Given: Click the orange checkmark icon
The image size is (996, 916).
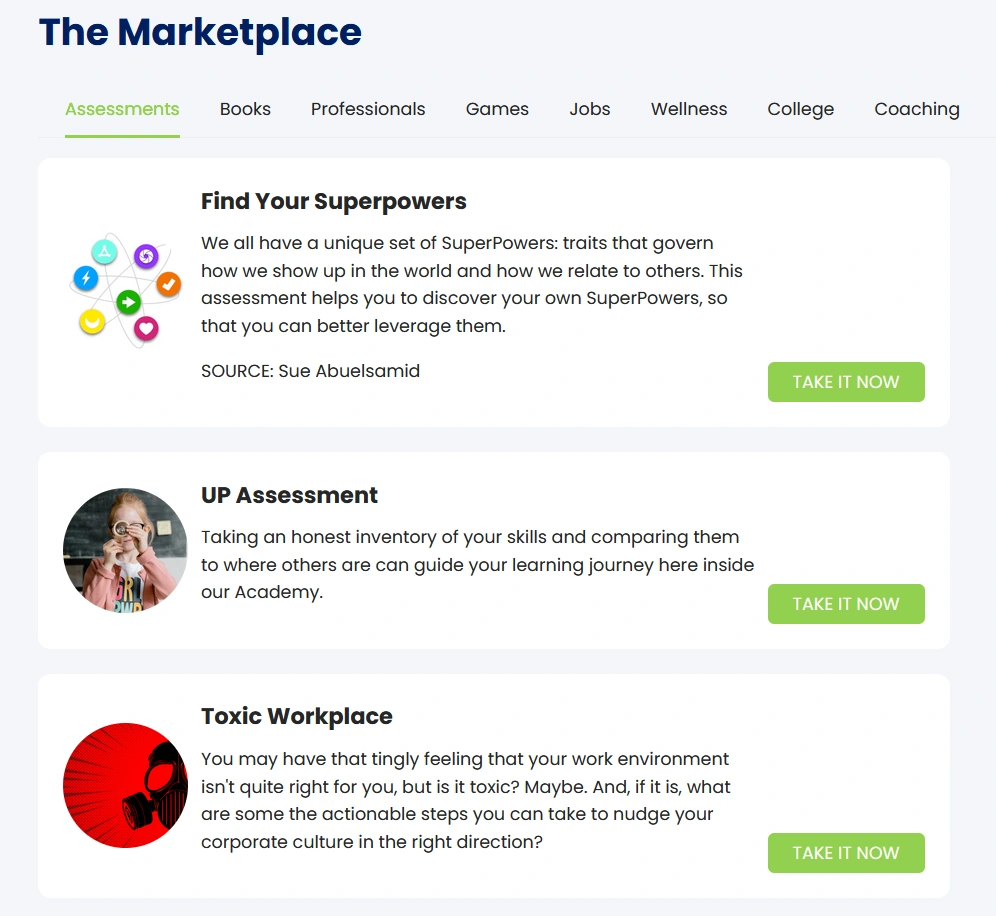Looking at the screenshot, I should (x=169, y=284).
